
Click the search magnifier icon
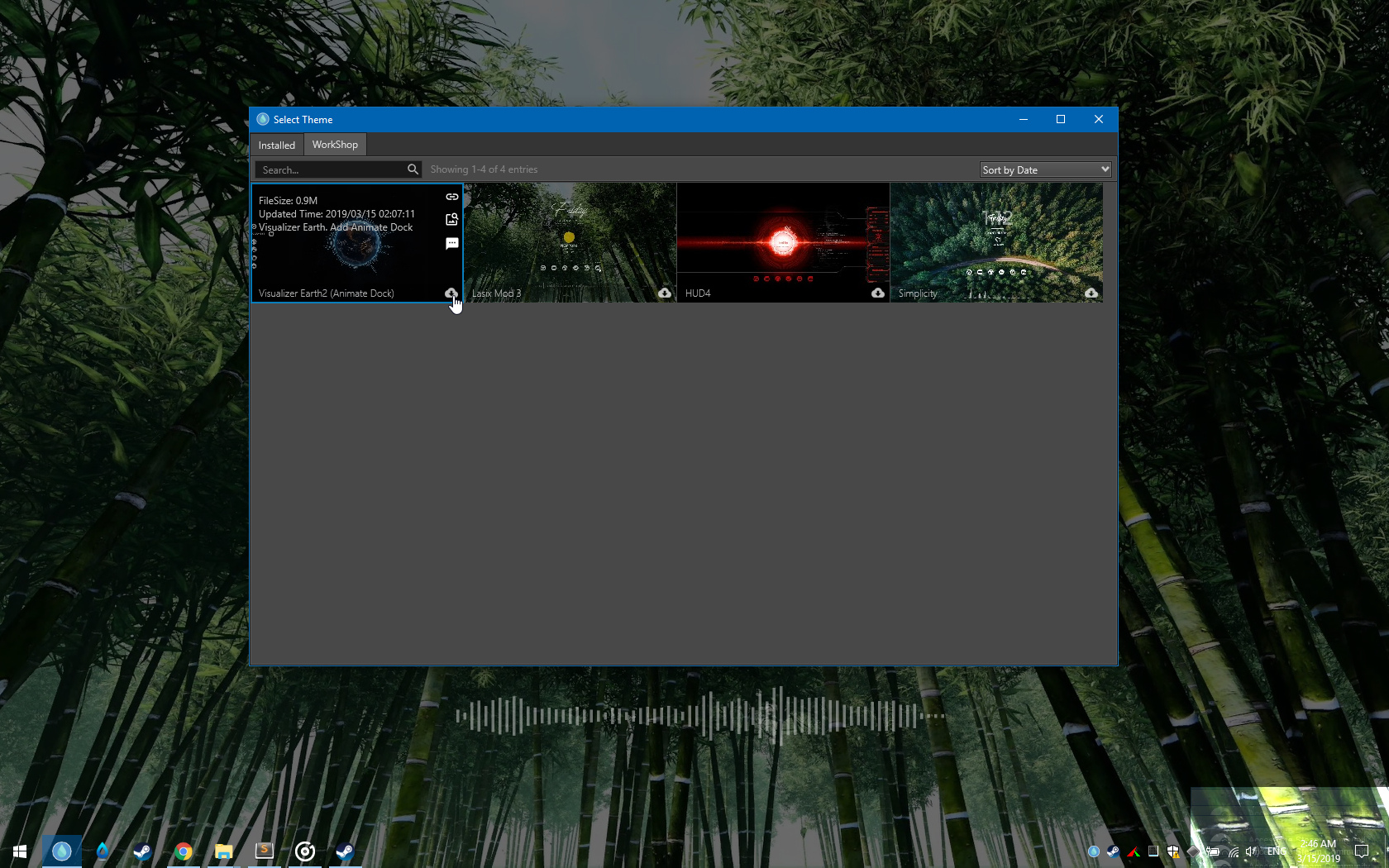(413, 169)
